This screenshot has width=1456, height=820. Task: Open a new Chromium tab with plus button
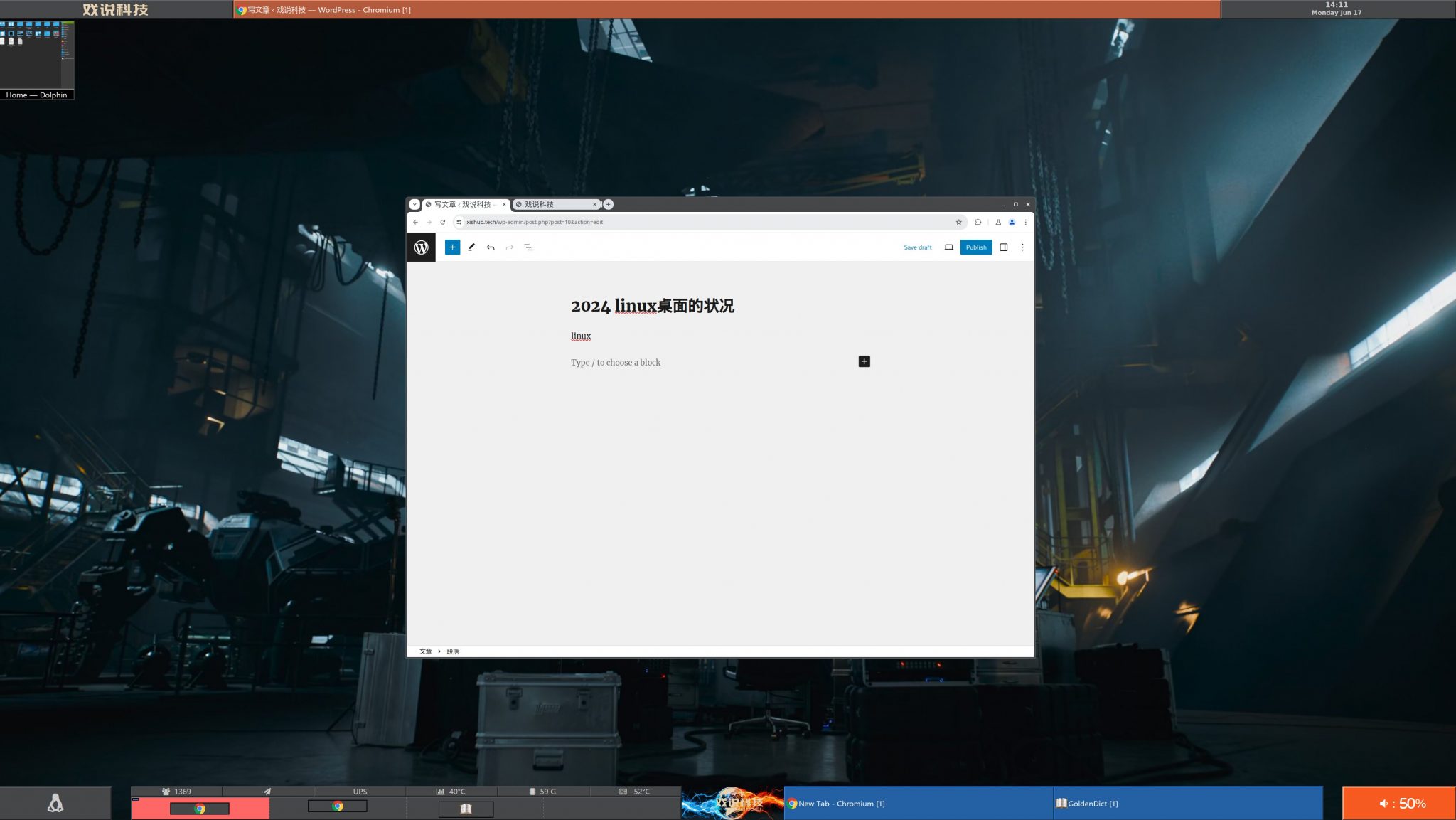[608, 204]
